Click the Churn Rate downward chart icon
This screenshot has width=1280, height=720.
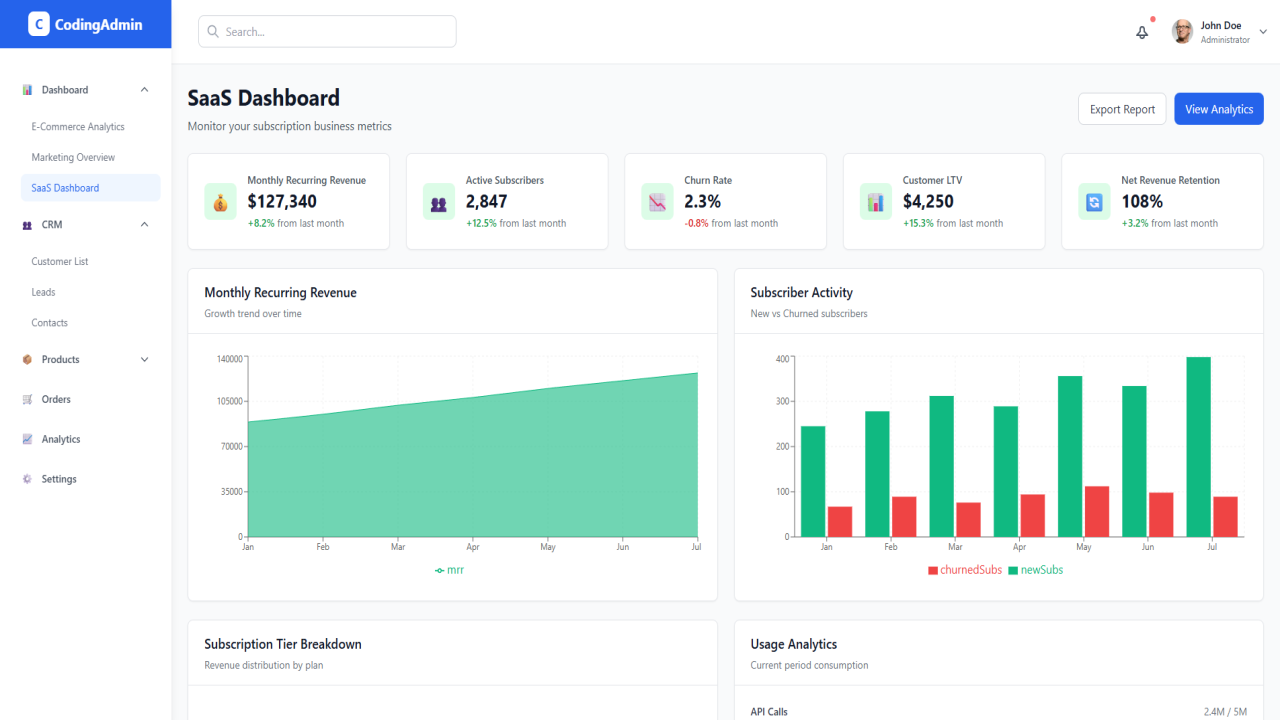click(657, 201)
